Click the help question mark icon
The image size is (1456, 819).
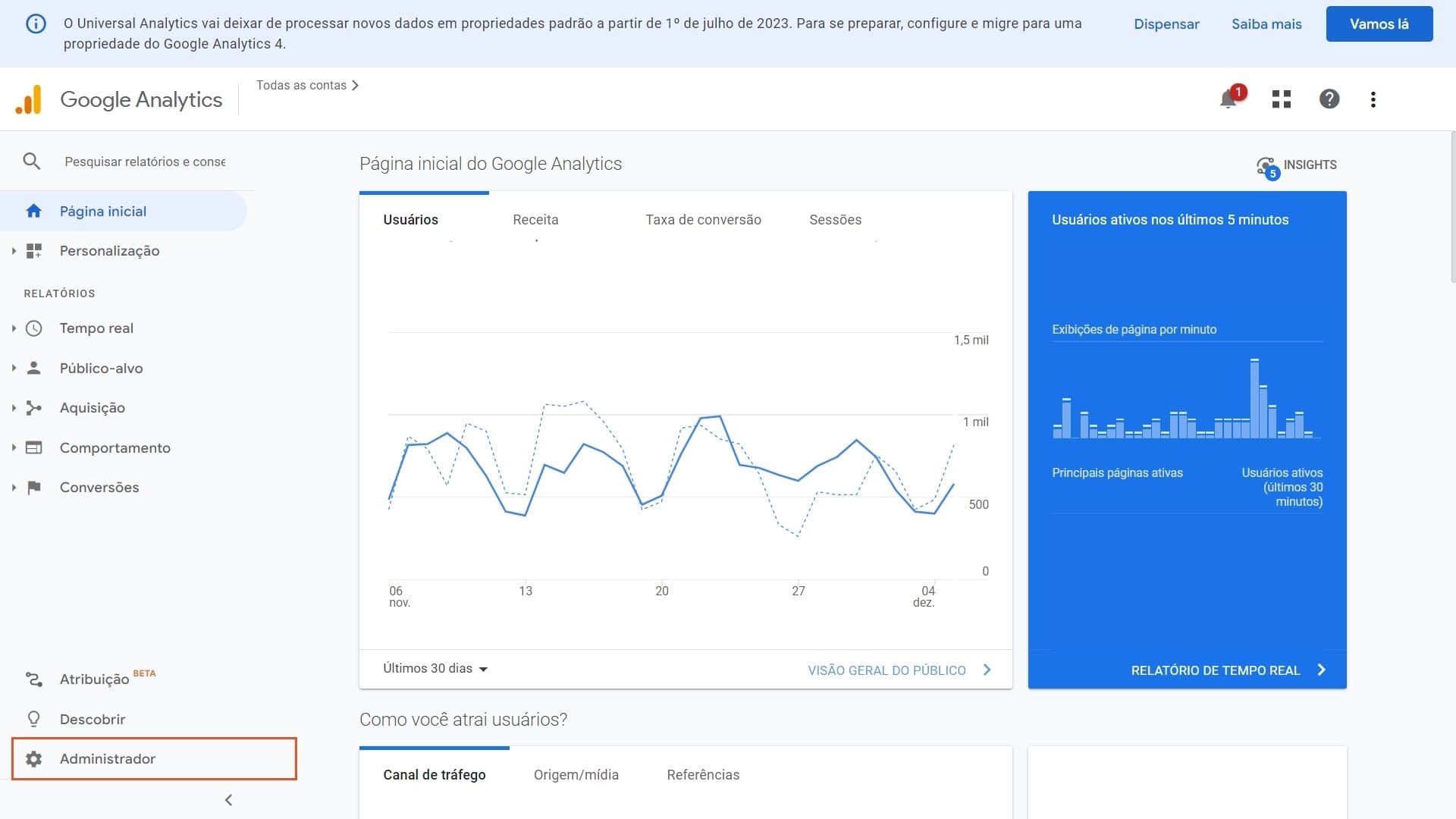point(1329,99)
